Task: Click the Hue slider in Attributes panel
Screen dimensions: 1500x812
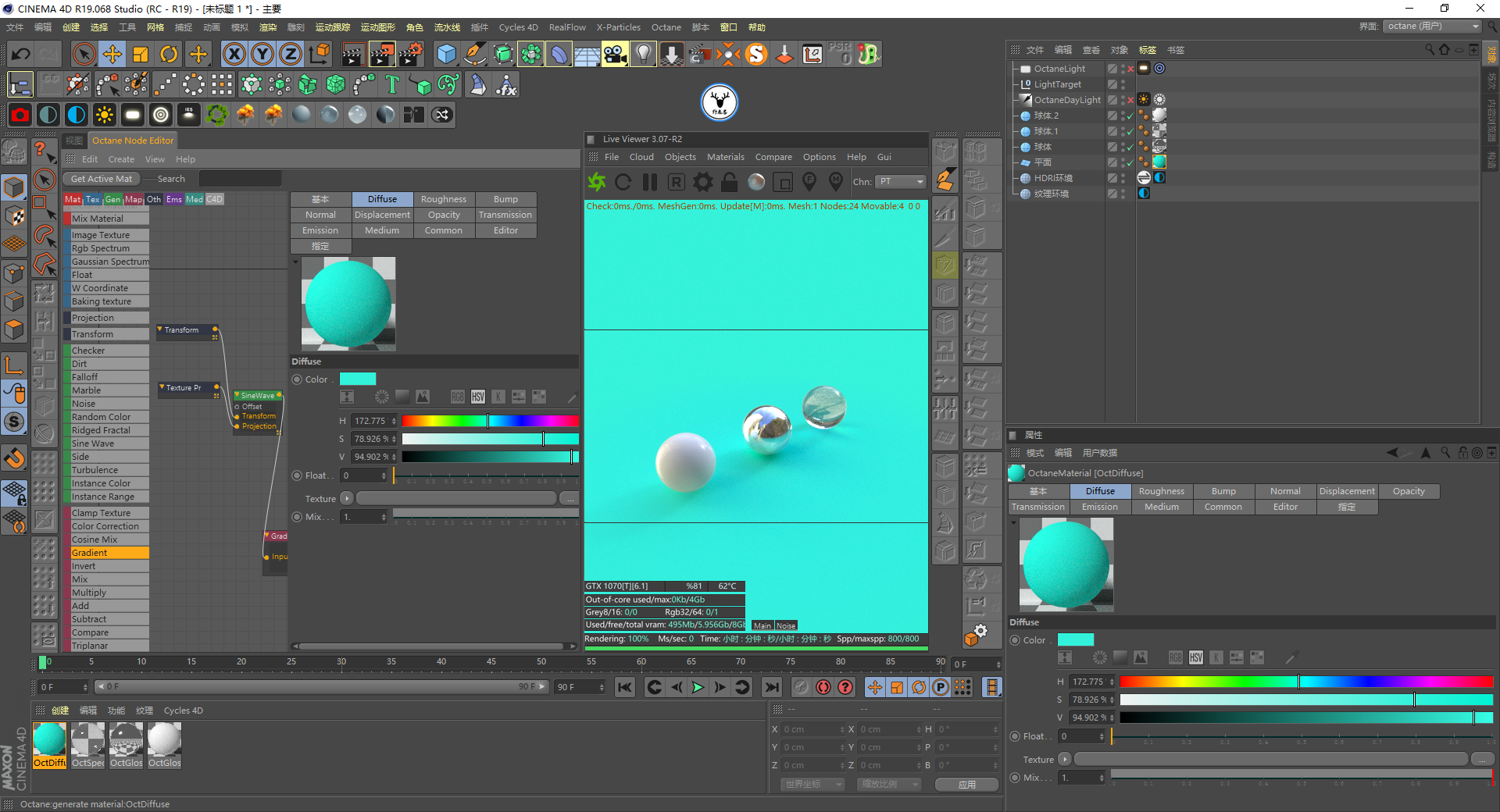Action: (1305, 682)
